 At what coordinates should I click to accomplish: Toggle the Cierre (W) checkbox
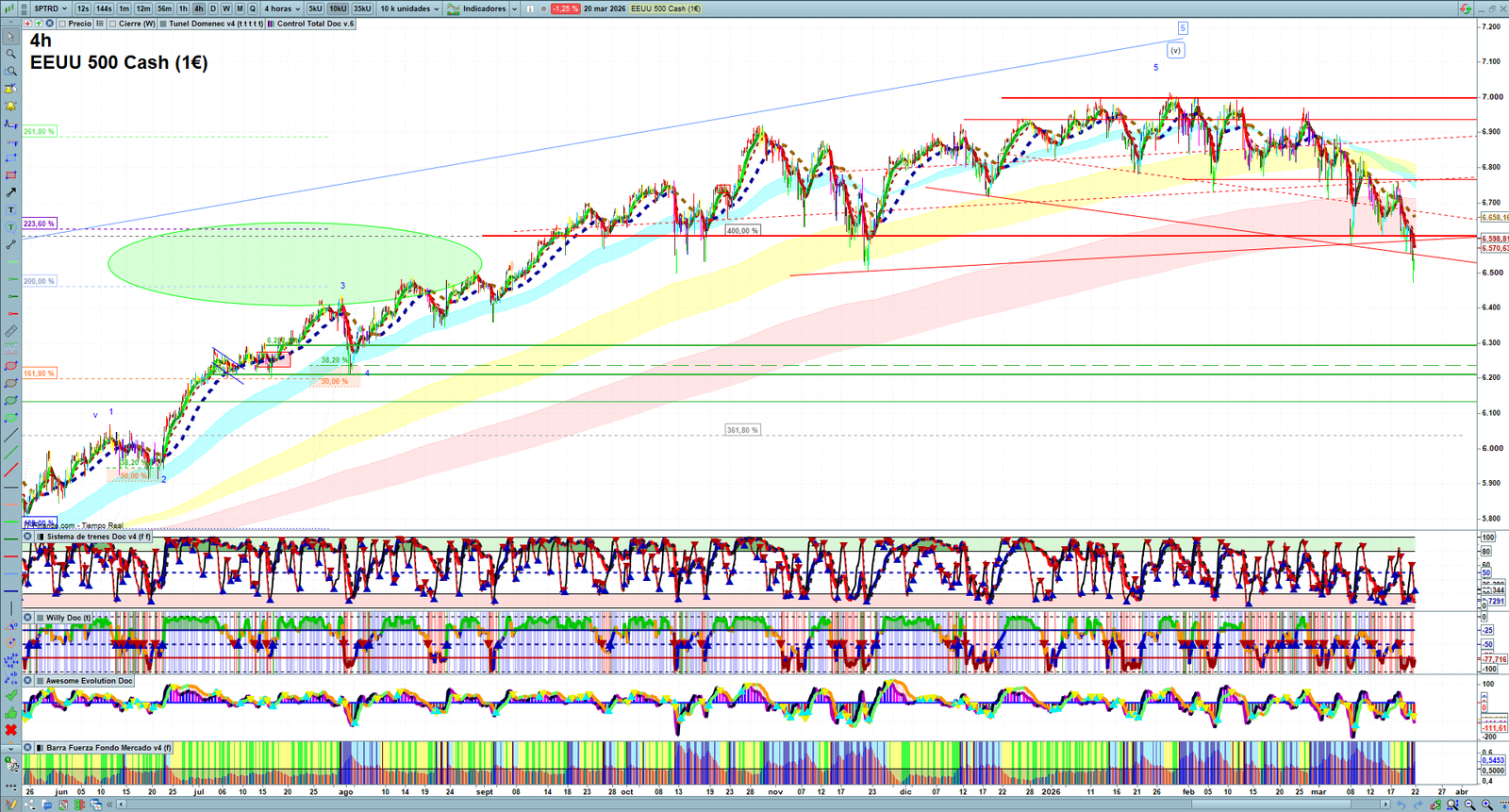click(x=113, y=24)
